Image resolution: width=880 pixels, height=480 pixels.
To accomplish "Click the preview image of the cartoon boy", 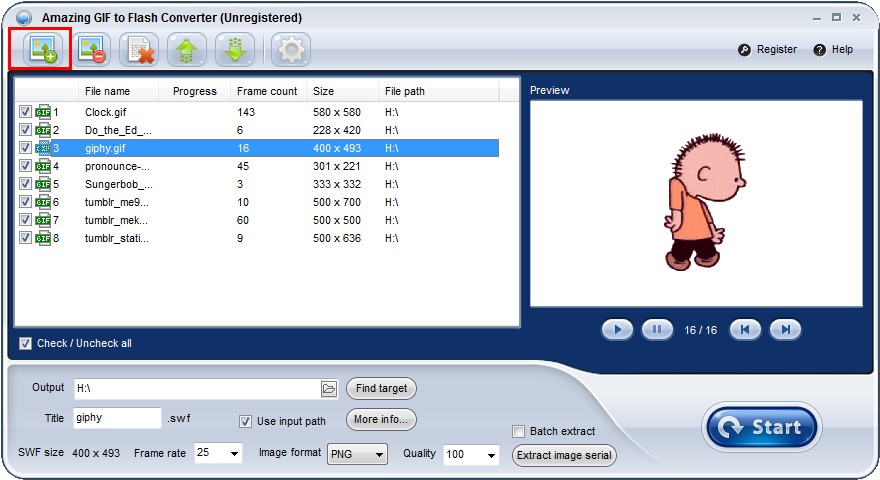I will pos(705,202).
